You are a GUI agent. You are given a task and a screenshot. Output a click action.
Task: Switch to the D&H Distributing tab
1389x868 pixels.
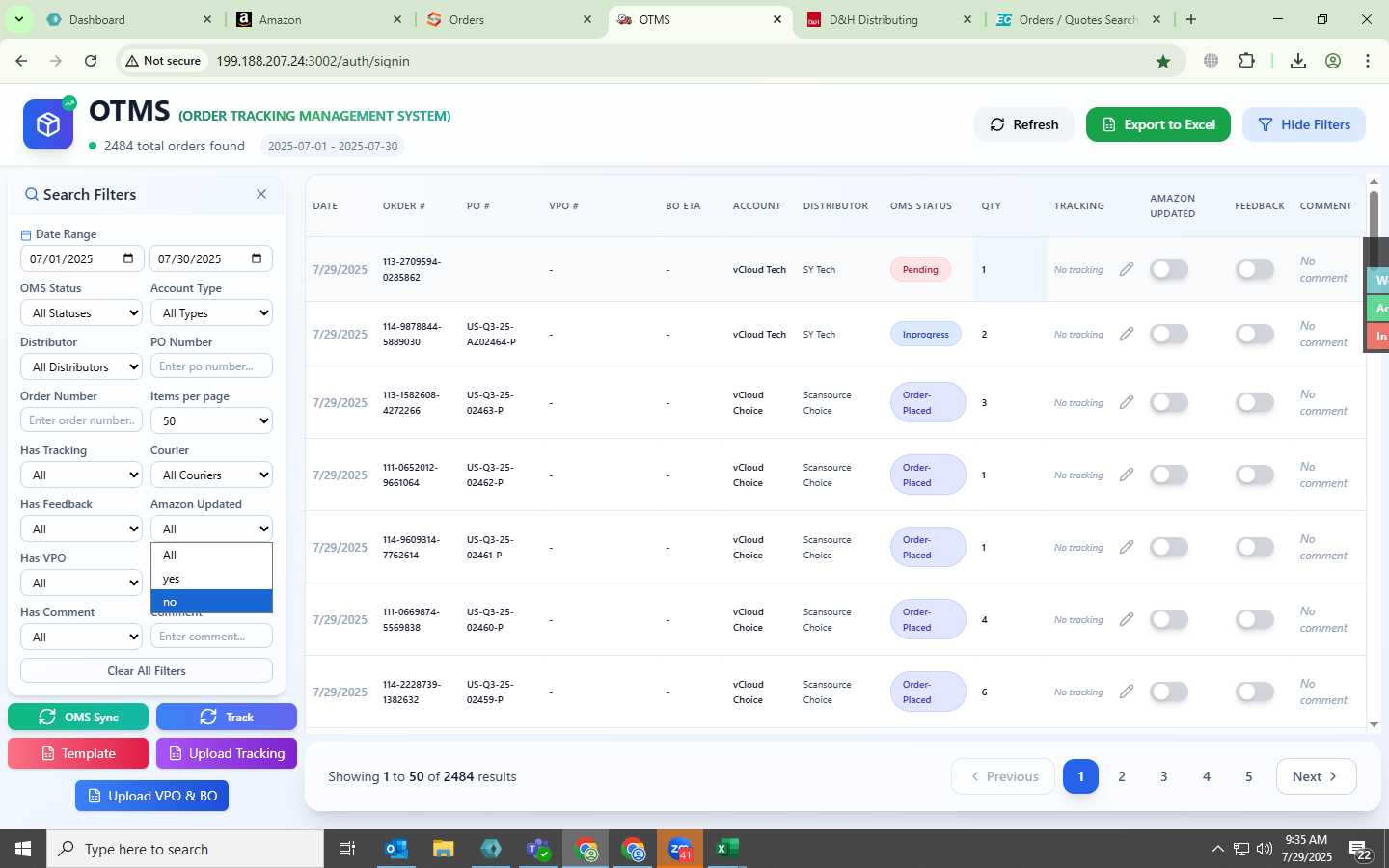point(890,19)
